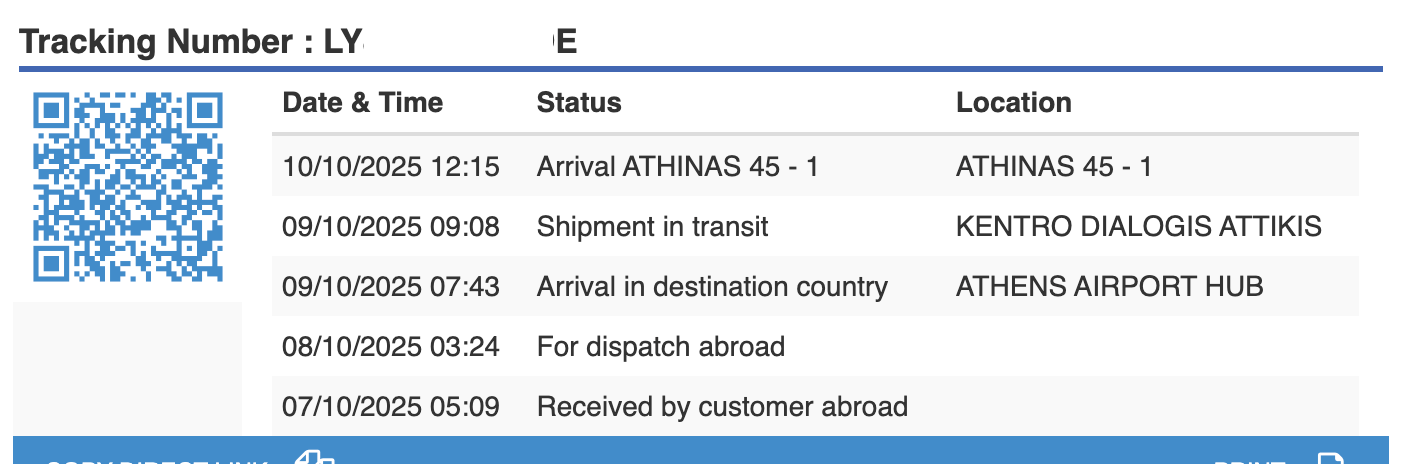Click the 09/10/2025 09:08 date cell

390,227
